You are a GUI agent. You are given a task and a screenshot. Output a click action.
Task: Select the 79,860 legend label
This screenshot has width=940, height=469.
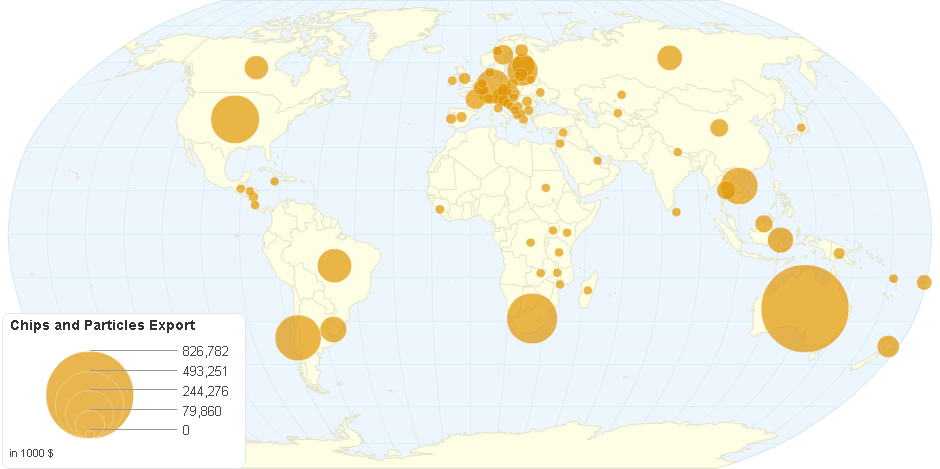coord(201,411)
